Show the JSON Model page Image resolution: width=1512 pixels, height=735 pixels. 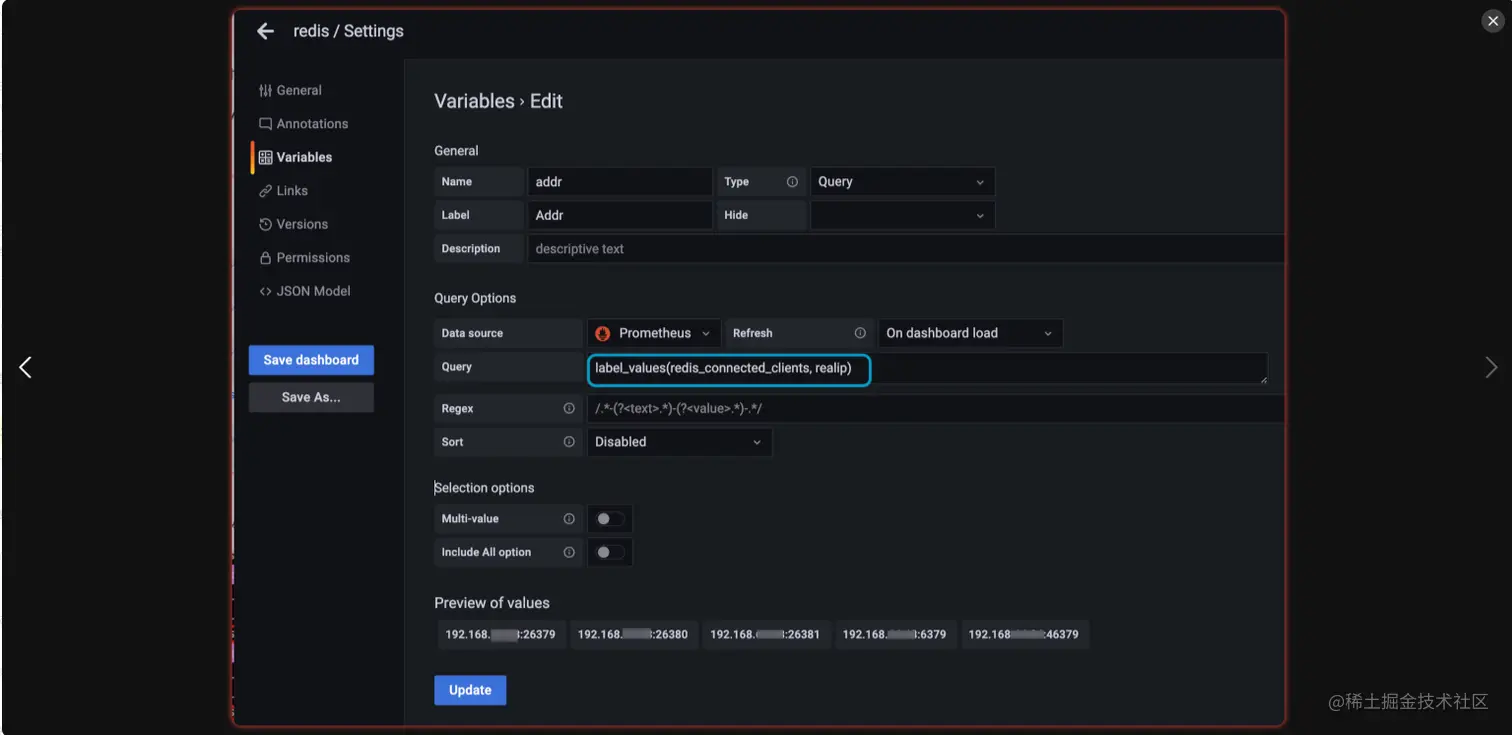304,291
